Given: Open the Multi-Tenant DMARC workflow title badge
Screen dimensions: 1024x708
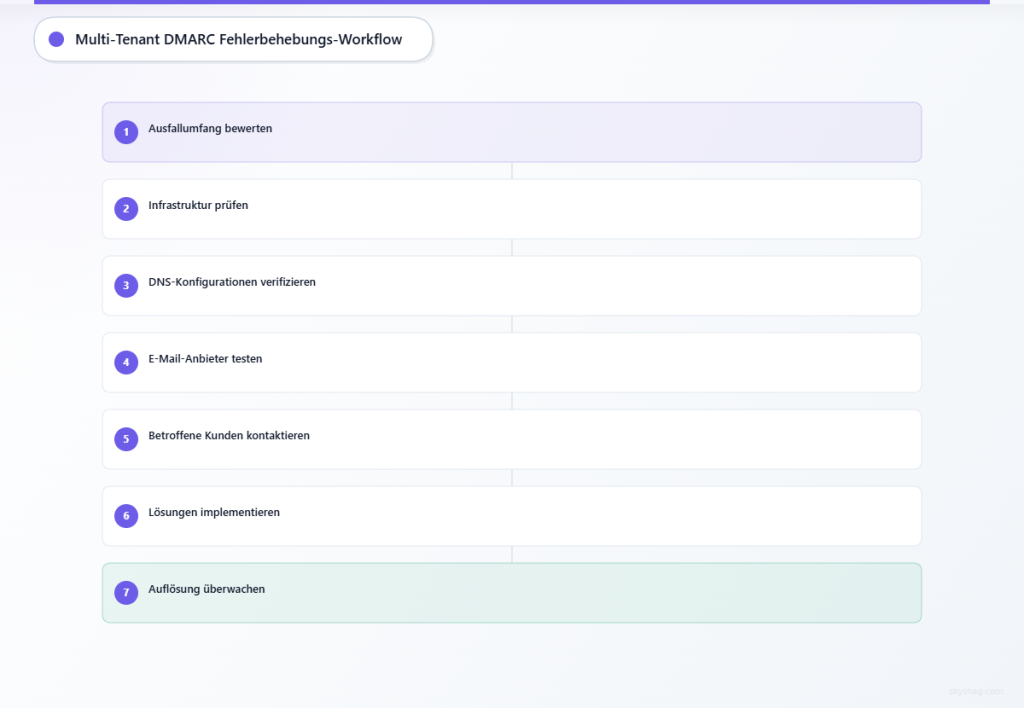Looking at the screenshot, I should (x=233, y=39).
